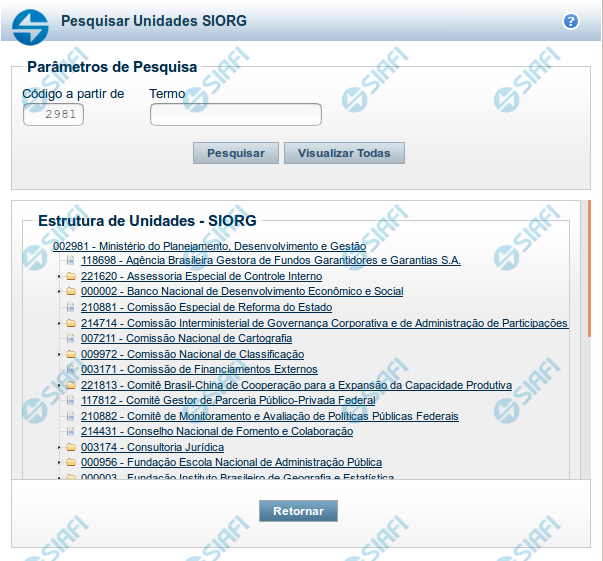Open Ministério do Planejamento root unit link
The height and width of the screenshot is (561, 603).
[209, 246]
